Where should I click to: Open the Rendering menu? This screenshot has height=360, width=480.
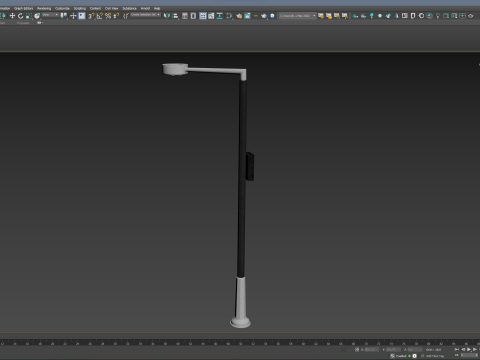[x=44, y=8]
